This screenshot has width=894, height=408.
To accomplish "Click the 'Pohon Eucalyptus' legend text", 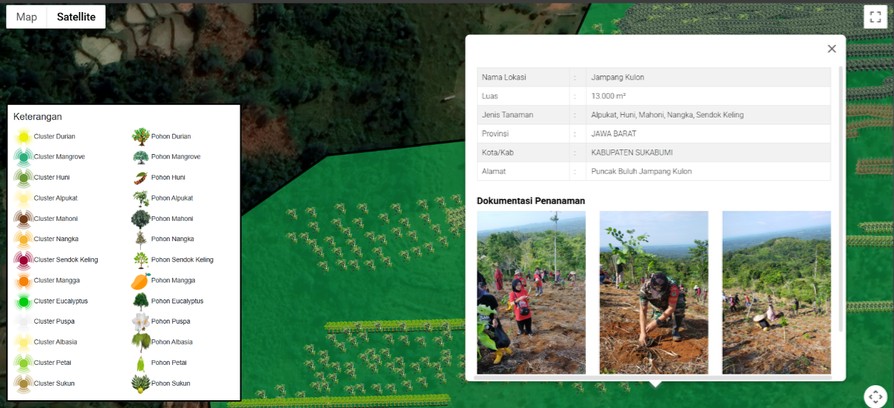I will tap(177, 301).
